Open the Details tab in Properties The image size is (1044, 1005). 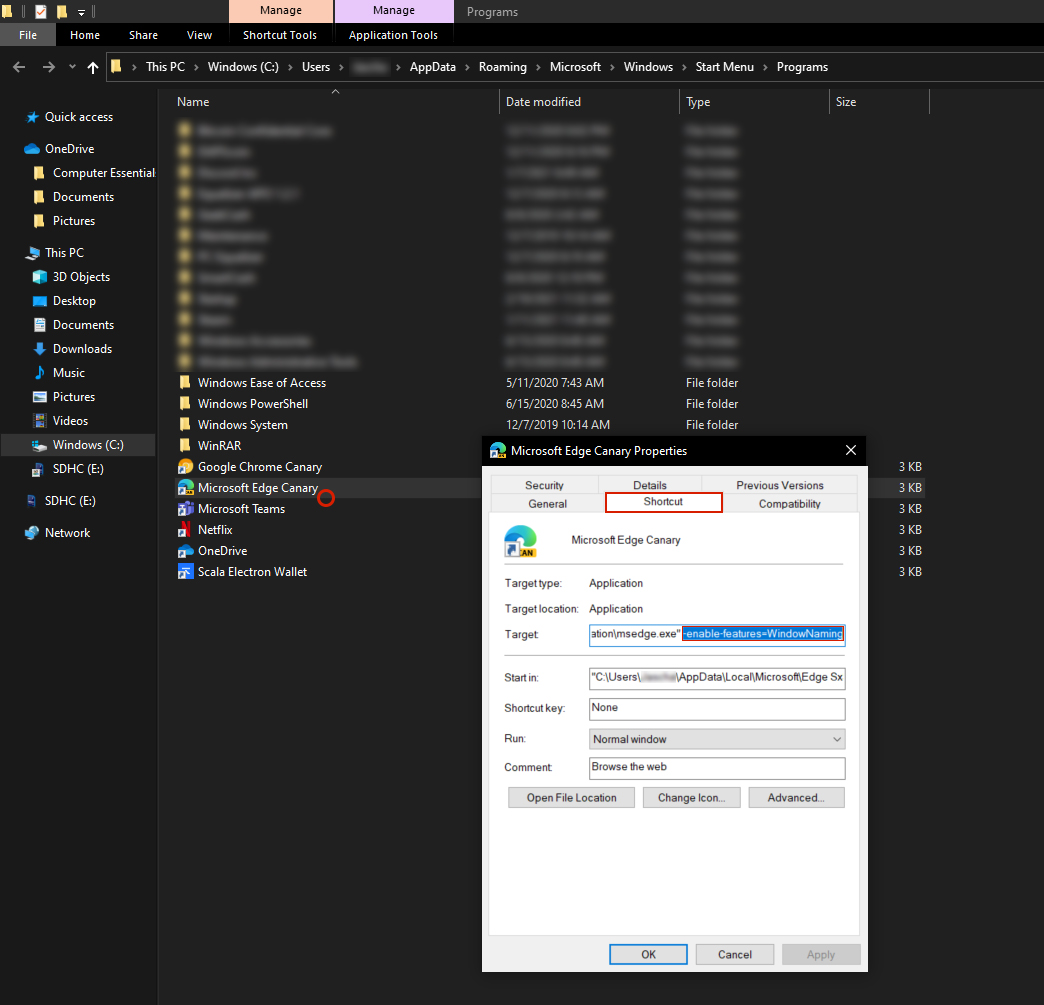[650, 485]
